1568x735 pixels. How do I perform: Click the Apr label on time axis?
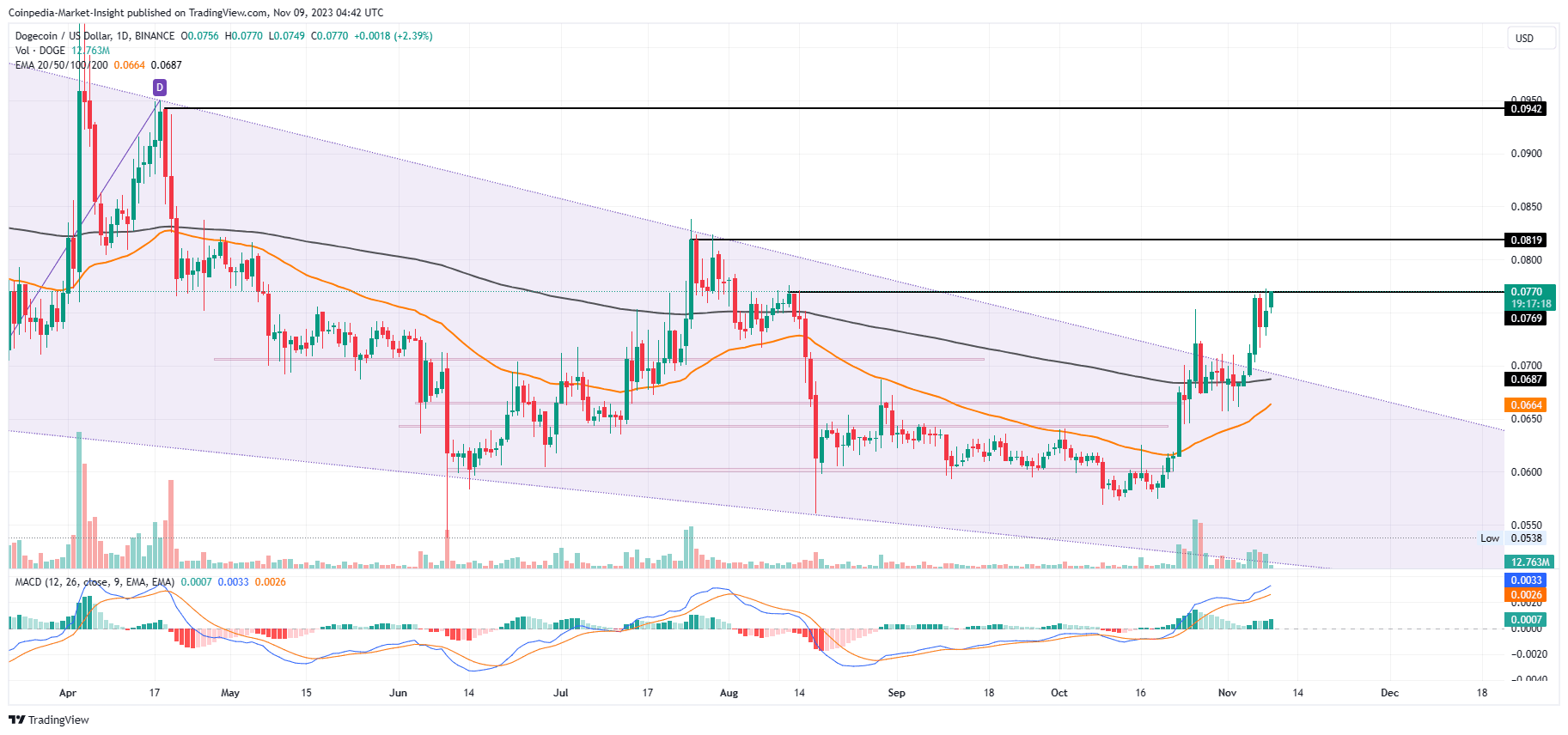pos(68,693)
